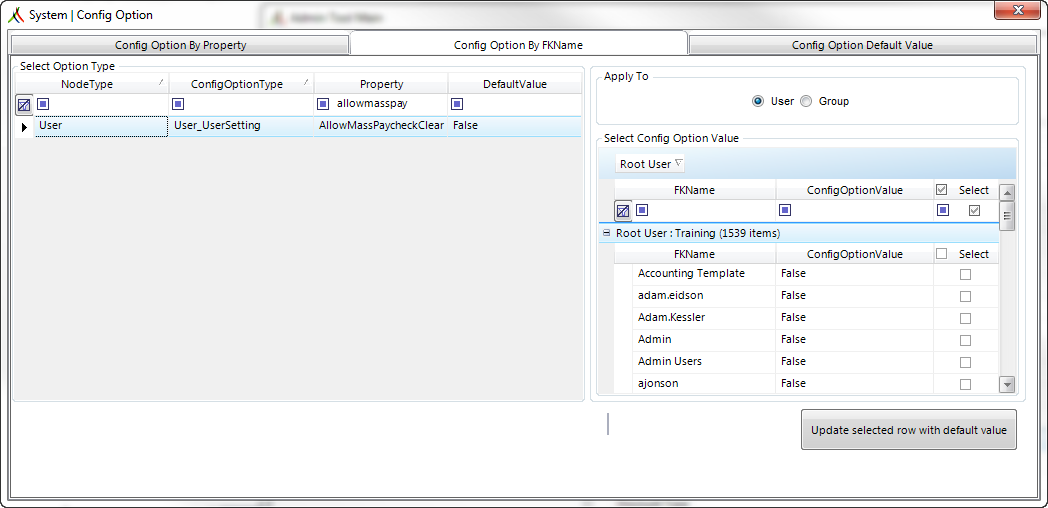Click Update selected row with default value
Image resolution: width=1048 pixels, height=508 pixels.
point(908,430)
